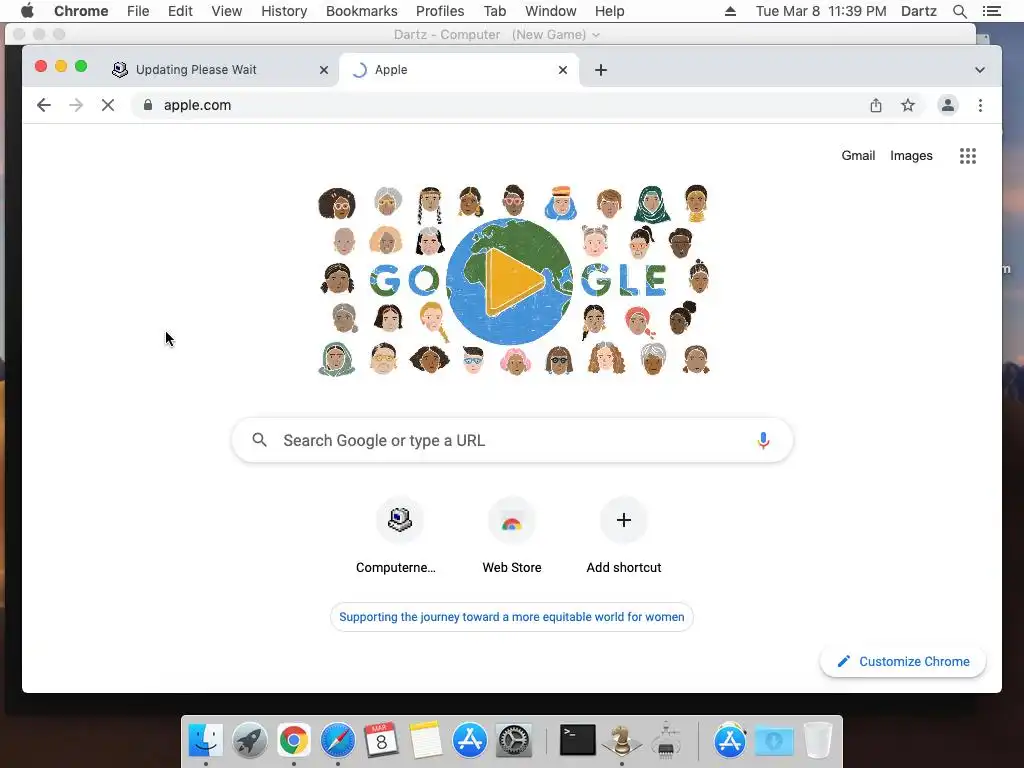The height and width of the screenshot is (768, 1024).
Task: Click the eject icon in the menu bar
Action: point(730,11)
